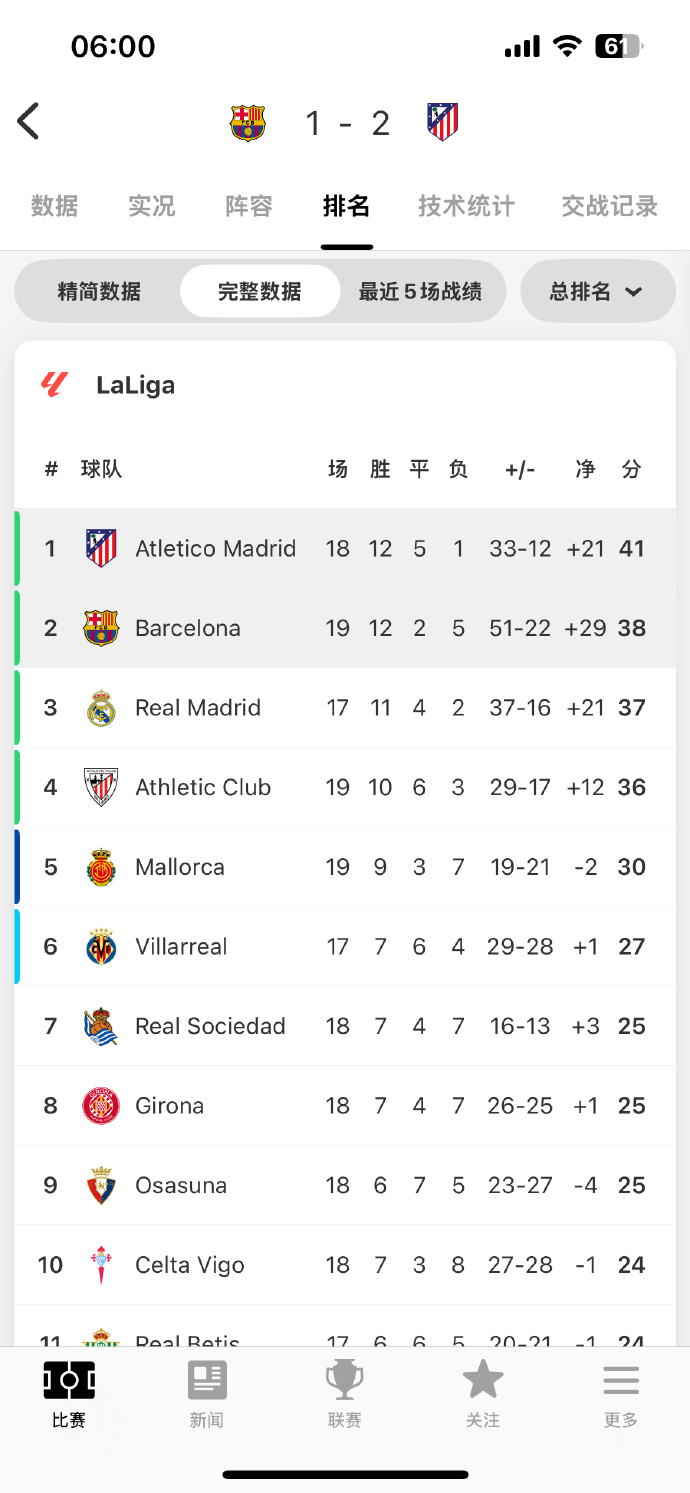Switch to 最近5场战绩 view
This screenshot has width=690, height=1493.
[420, 292]
